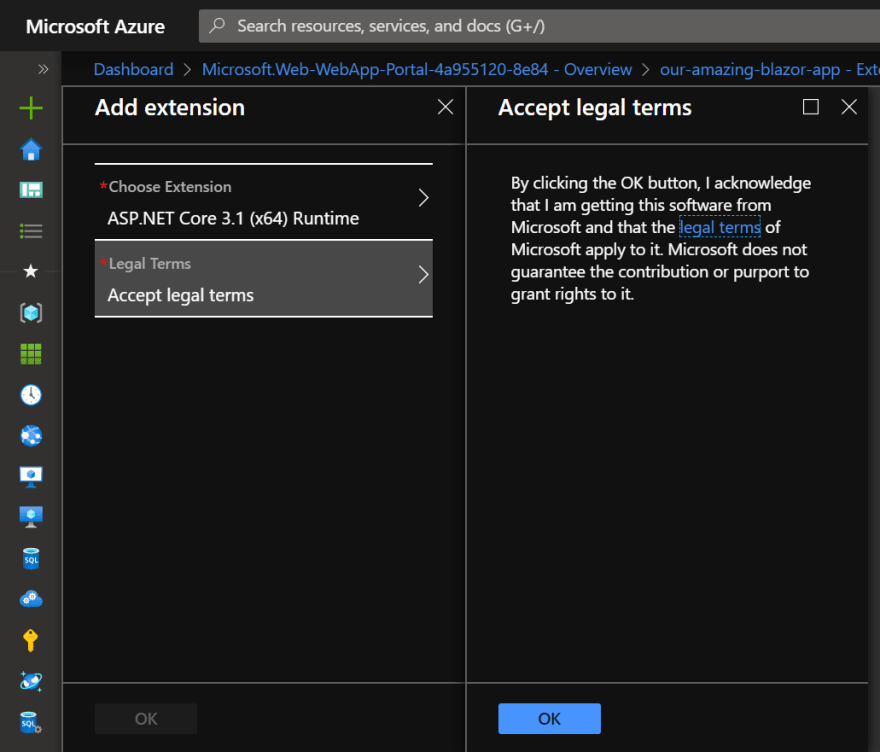Open SQL databases icon
Screen dimensions: 880x752
click(31, 558)
